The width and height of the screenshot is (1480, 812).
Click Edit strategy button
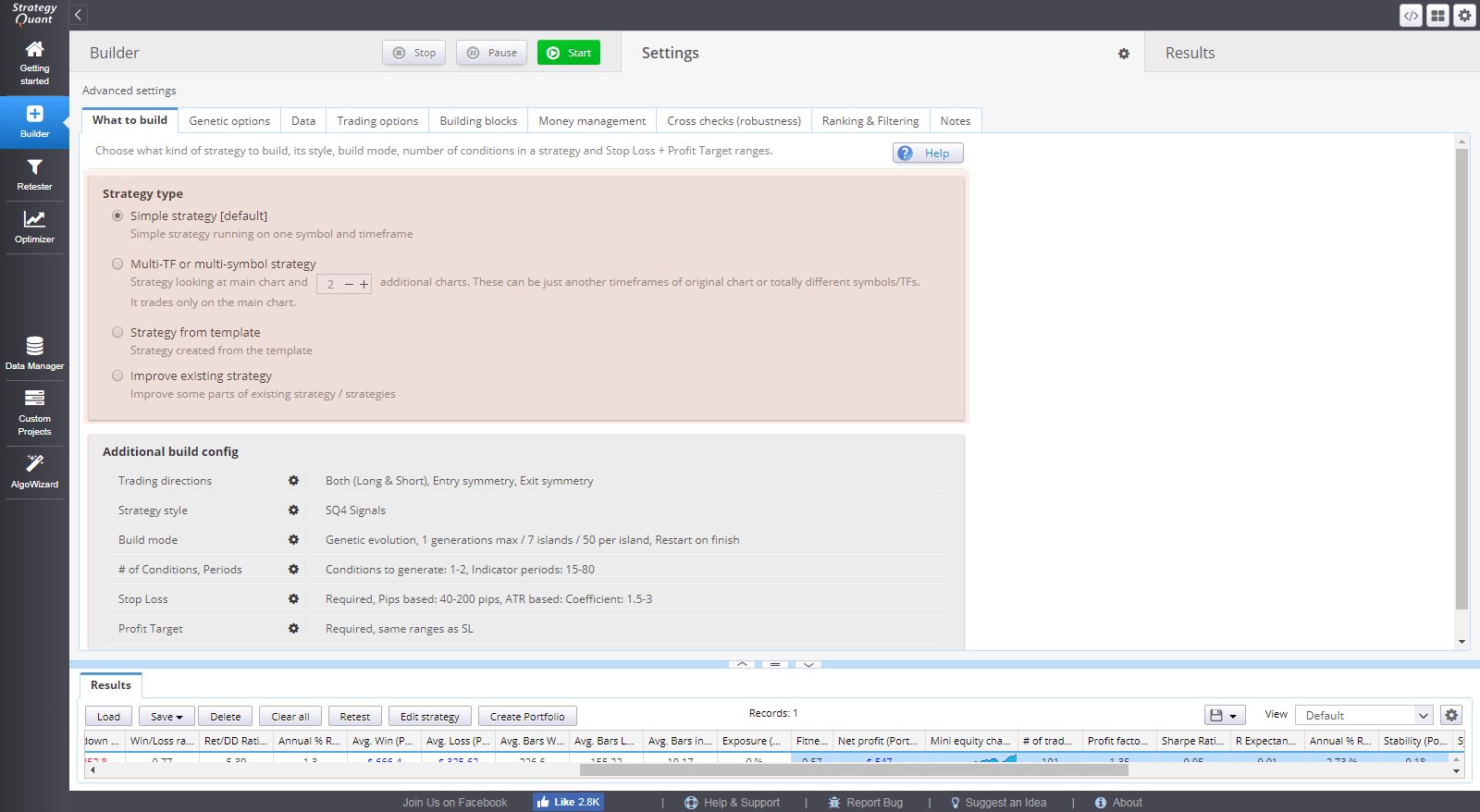[430, 717]
